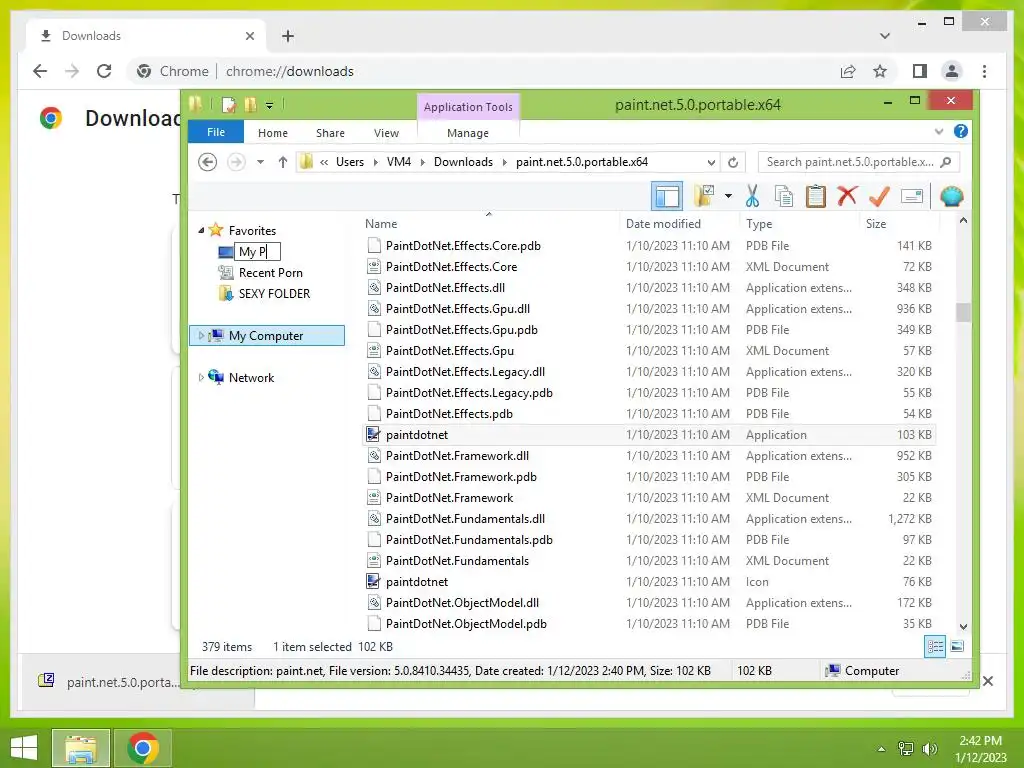This screenshot has height=768, width=1024.
Task: Select PaintDotNet.Fundamentals.dll file
Action: [648, 519]
